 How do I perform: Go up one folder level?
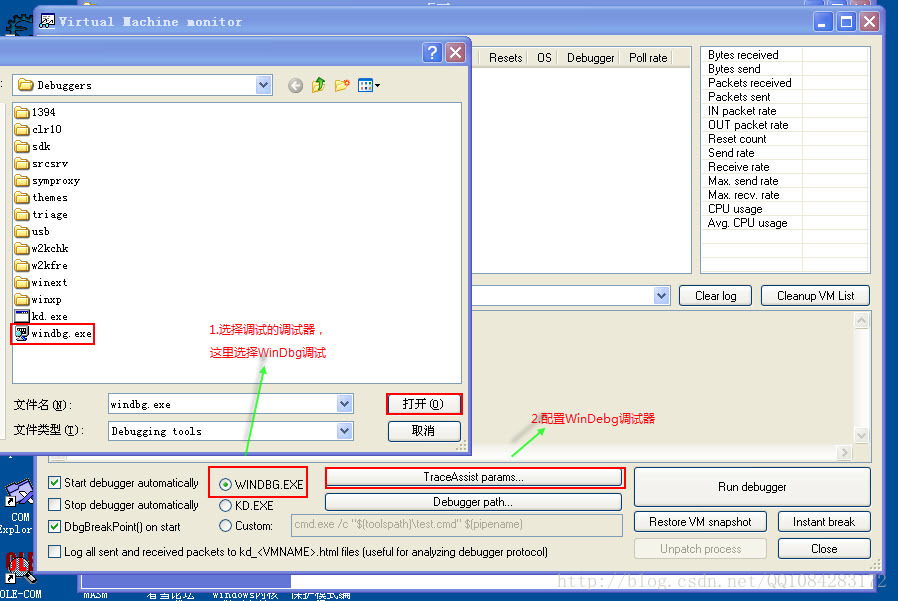[318, 85]
